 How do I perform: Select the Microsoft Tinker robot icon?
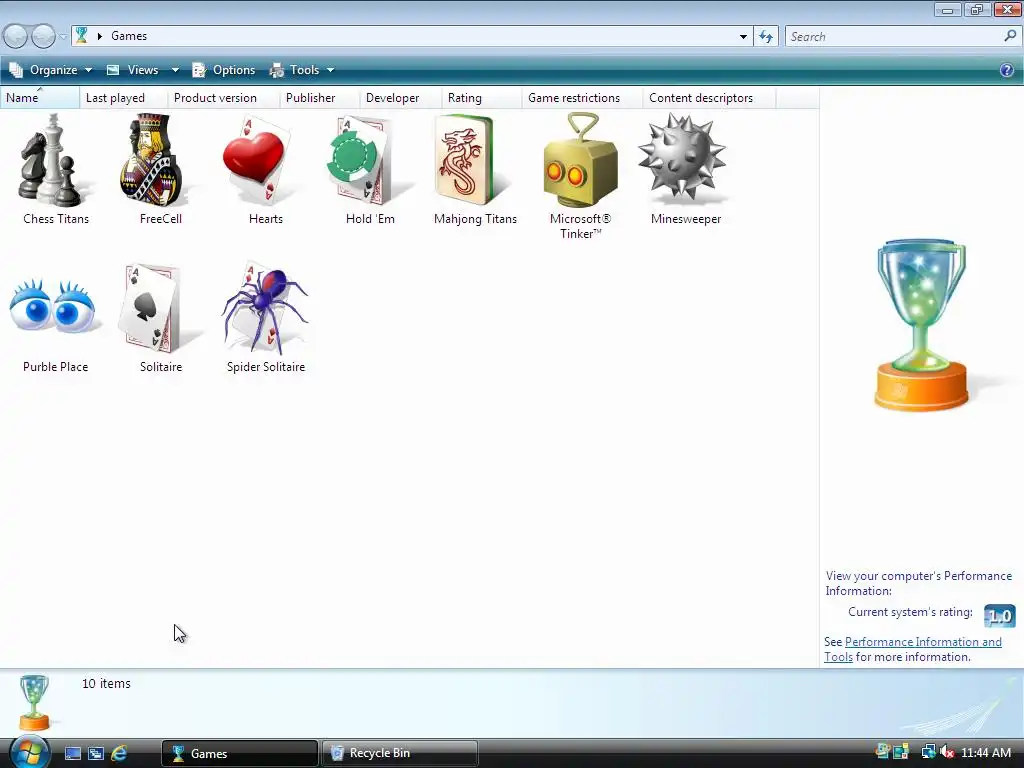click(580, 160)
